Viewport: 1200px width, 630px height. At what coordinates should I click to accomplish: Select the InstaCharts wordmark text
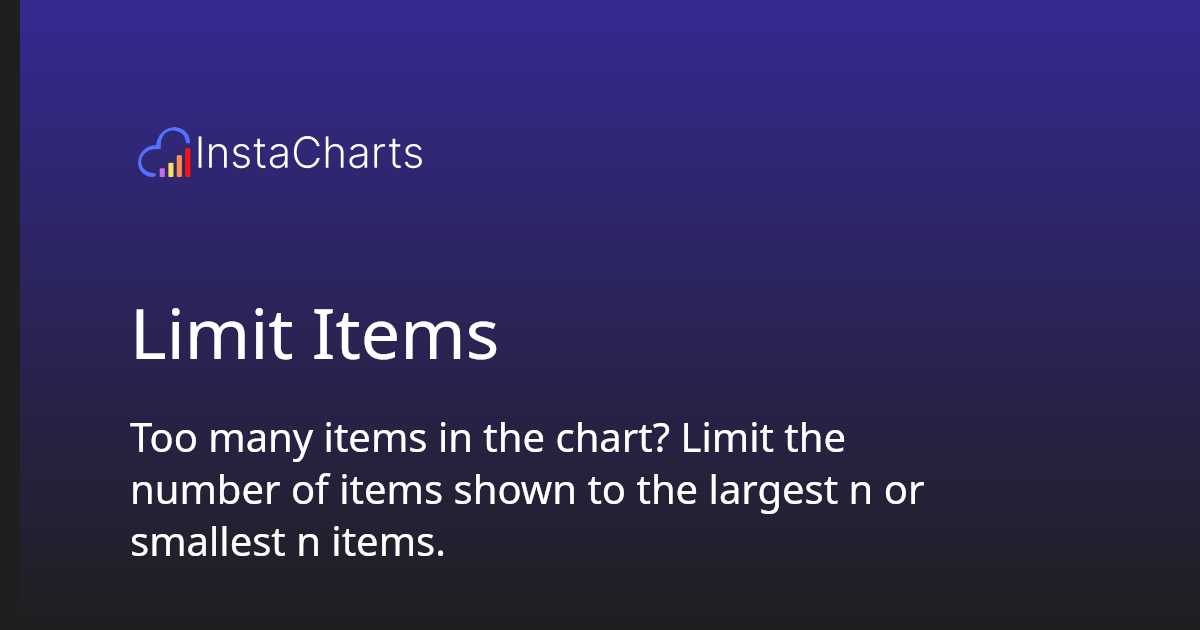point(310,154)
